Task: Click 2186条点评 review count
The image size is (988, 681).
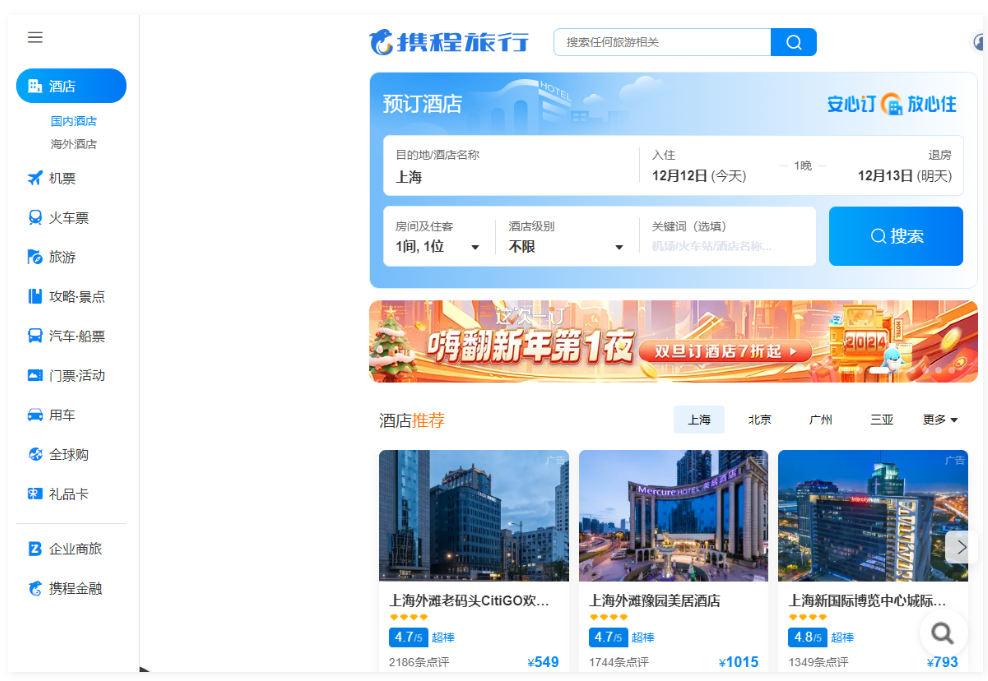Action: [x=419, y=662]
